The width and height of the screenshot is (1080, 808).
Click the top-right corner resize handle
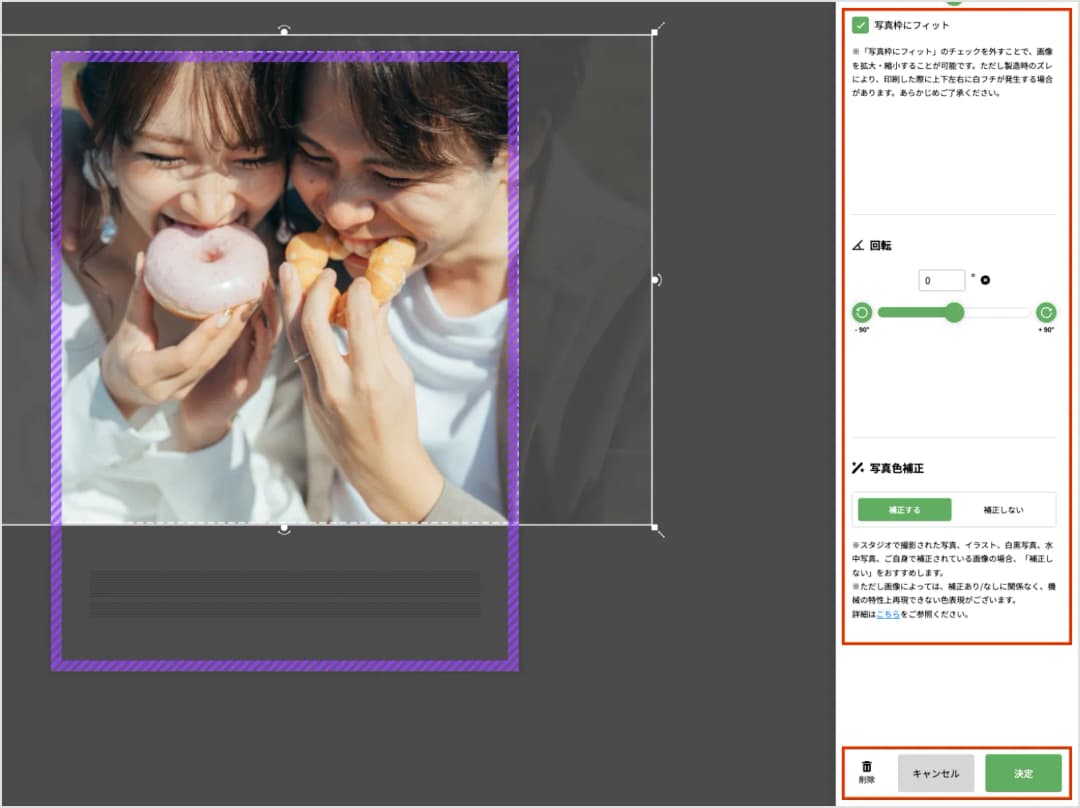click(654, 32)
